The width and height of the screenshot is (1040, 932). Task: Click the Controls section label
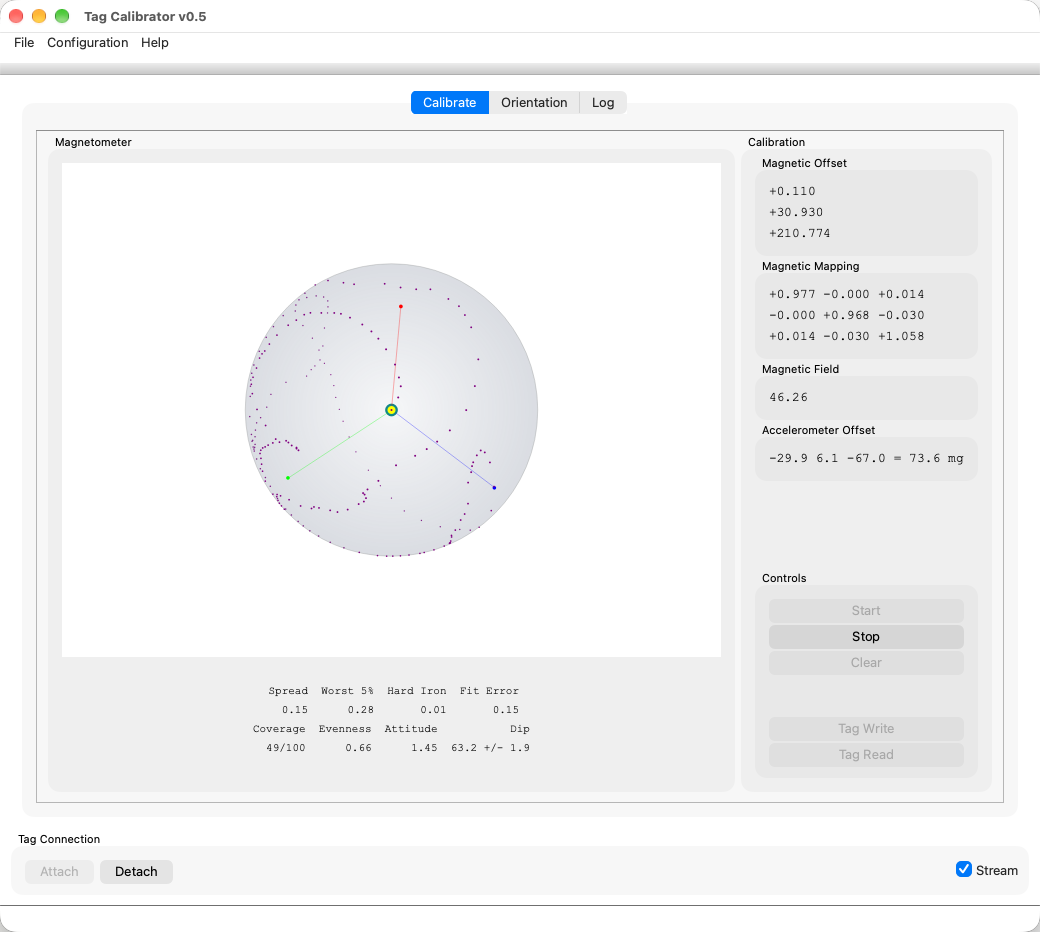click(x=784, y=578)
